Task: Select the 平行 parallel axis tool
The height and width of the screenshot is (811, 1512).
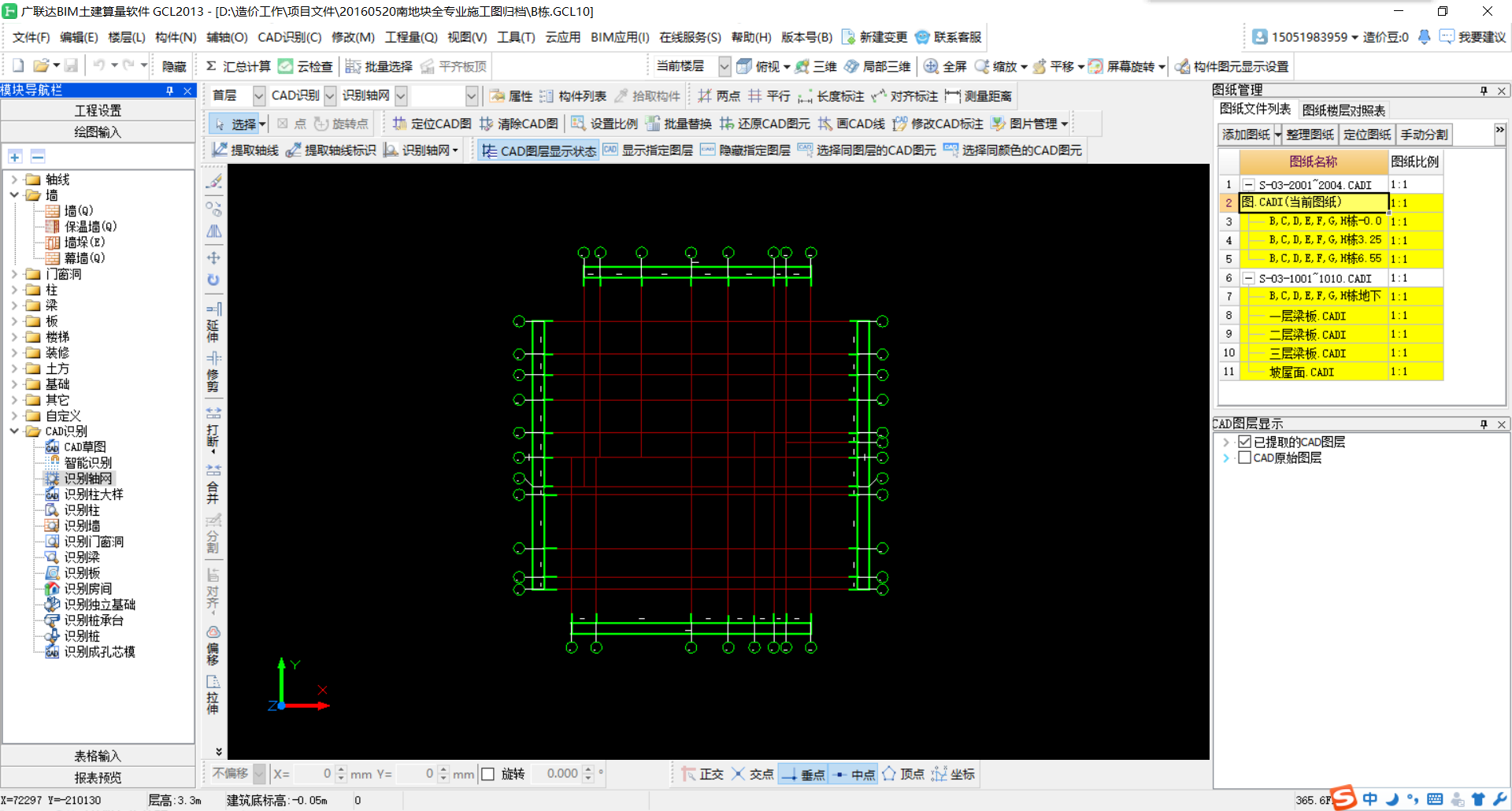Action: click(x=769, y=95)
